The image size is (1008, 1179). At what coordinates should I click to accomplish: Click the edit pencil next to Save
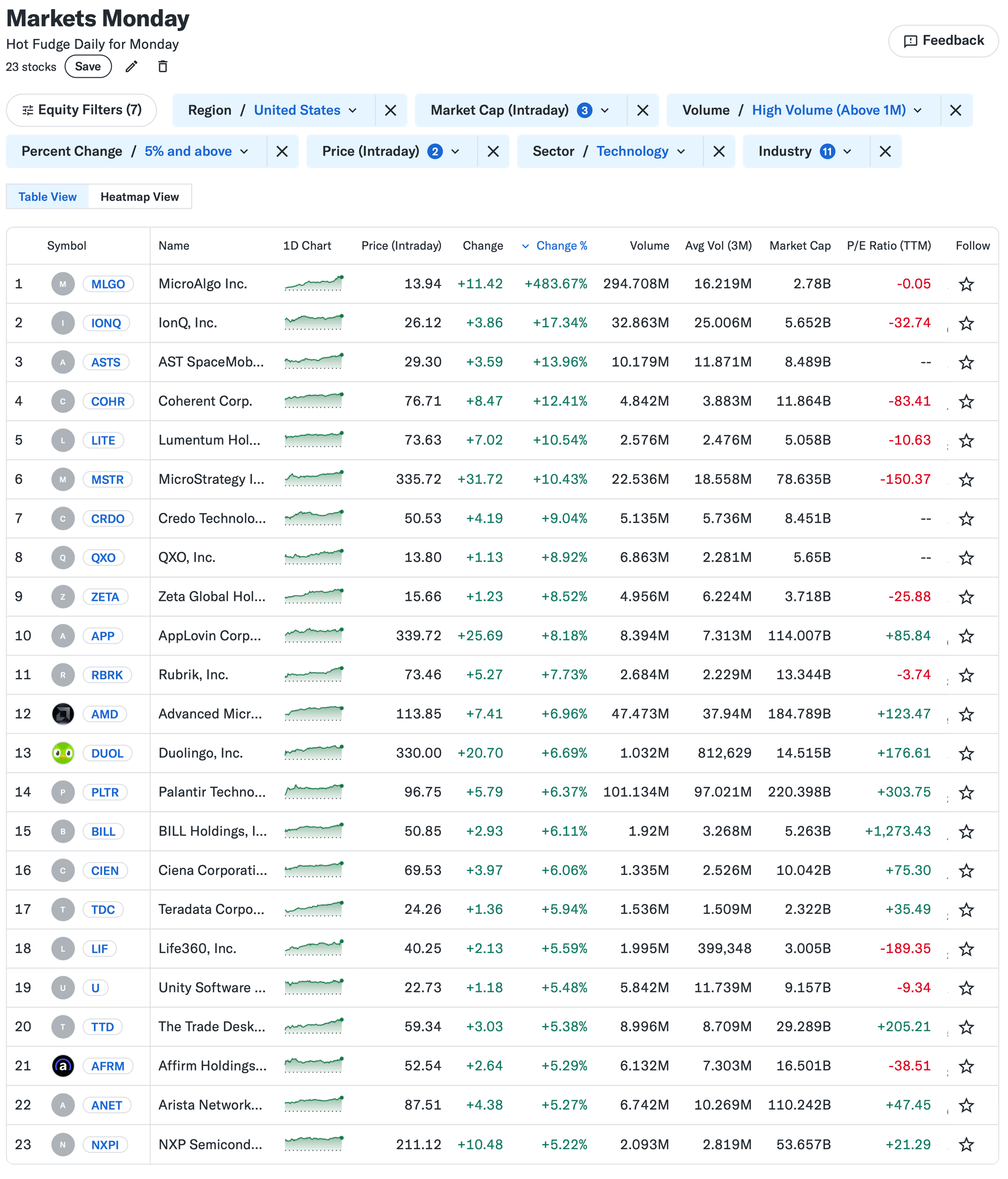click(x=132, y=67)
